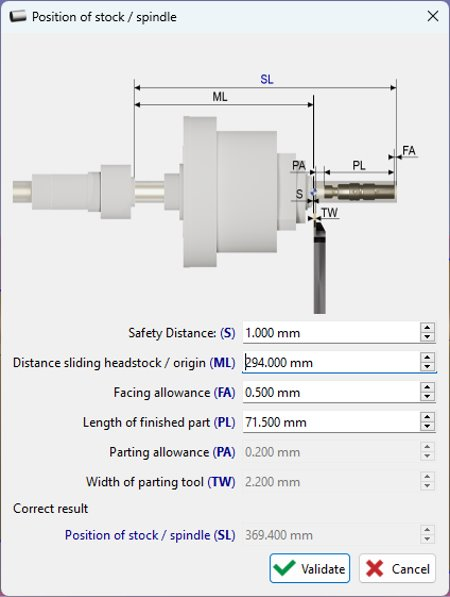
Task: Increase finished part length with up arrow
Action: click(428, 417)
